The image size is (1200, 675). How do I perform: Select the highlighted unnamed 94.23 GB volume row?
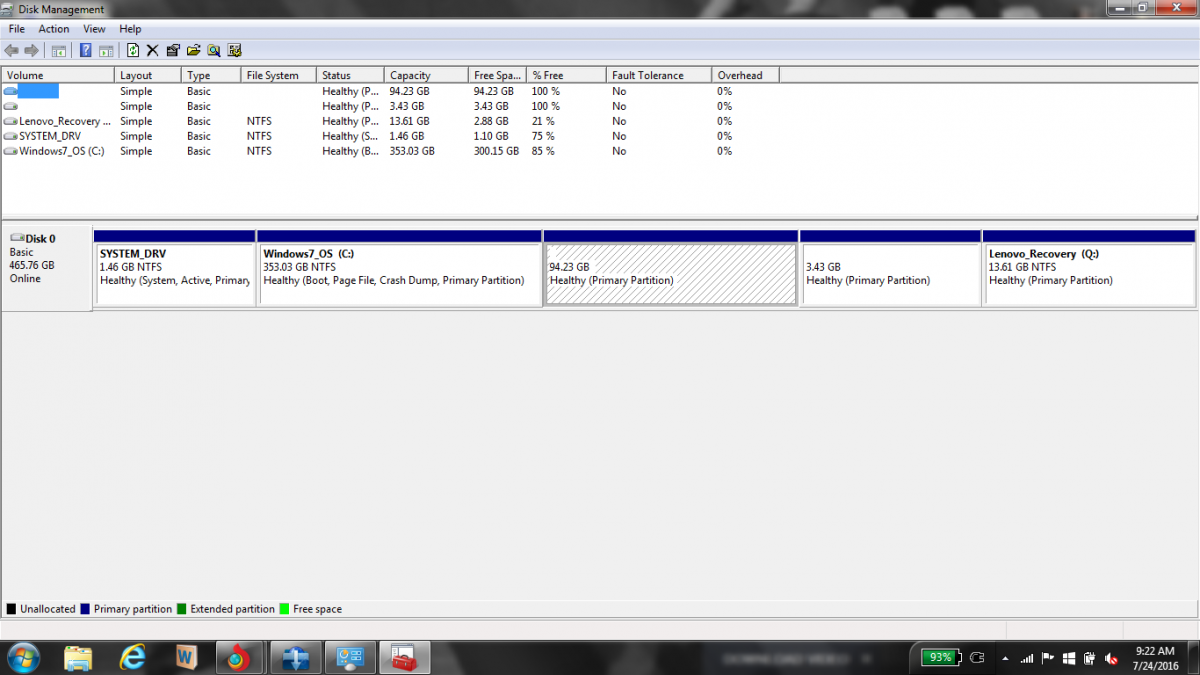390,91
